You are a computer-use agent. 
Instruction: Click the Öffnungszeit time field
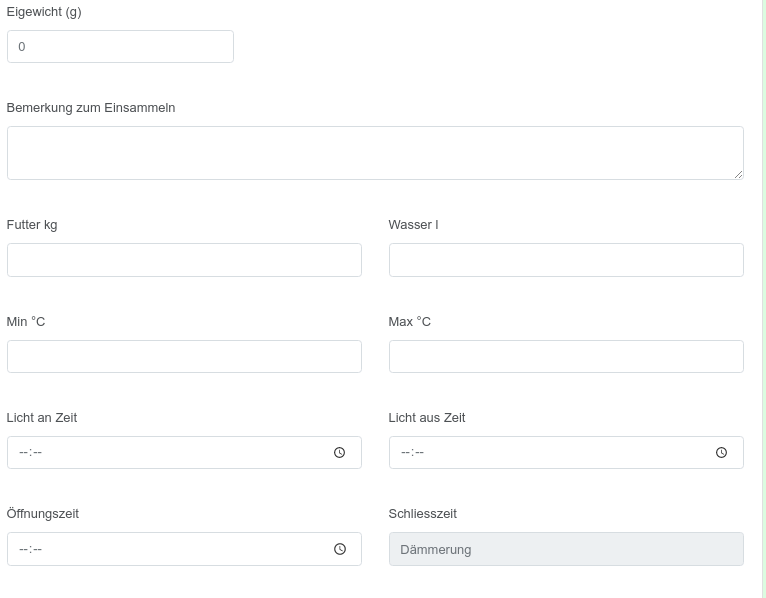pos(184,549)
